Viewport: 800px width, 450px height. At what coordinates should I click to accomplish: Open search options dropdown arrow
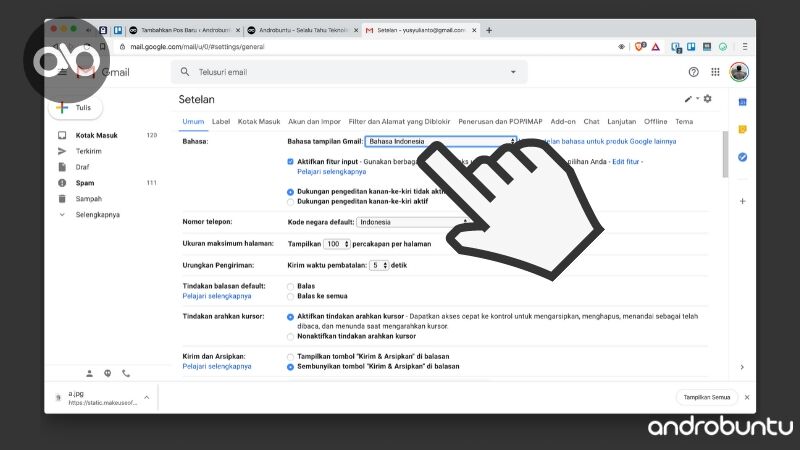513,72
